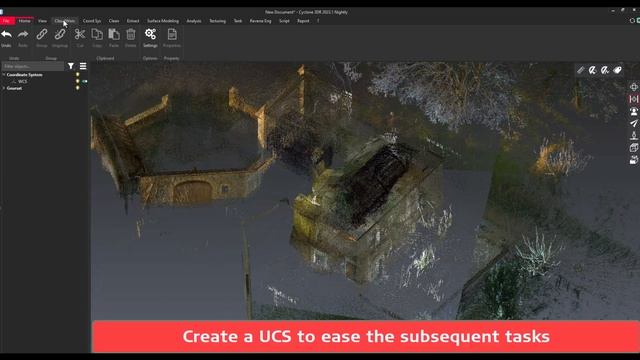This screenshot has height=360, width=640.
Task: Select the Coordinate System tree label
Action: [24, 75]
